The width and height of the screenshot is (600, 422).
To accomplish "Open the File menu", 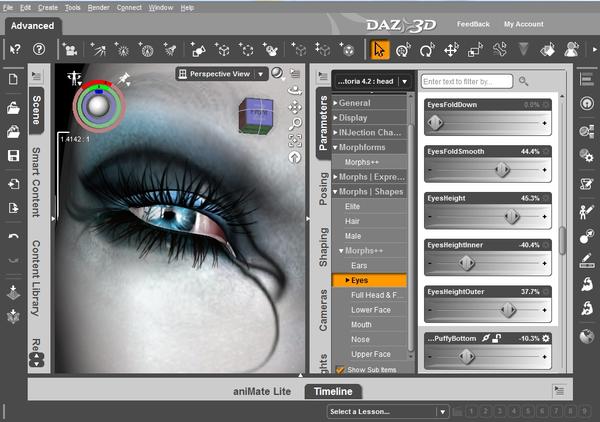I will (8, 8).
